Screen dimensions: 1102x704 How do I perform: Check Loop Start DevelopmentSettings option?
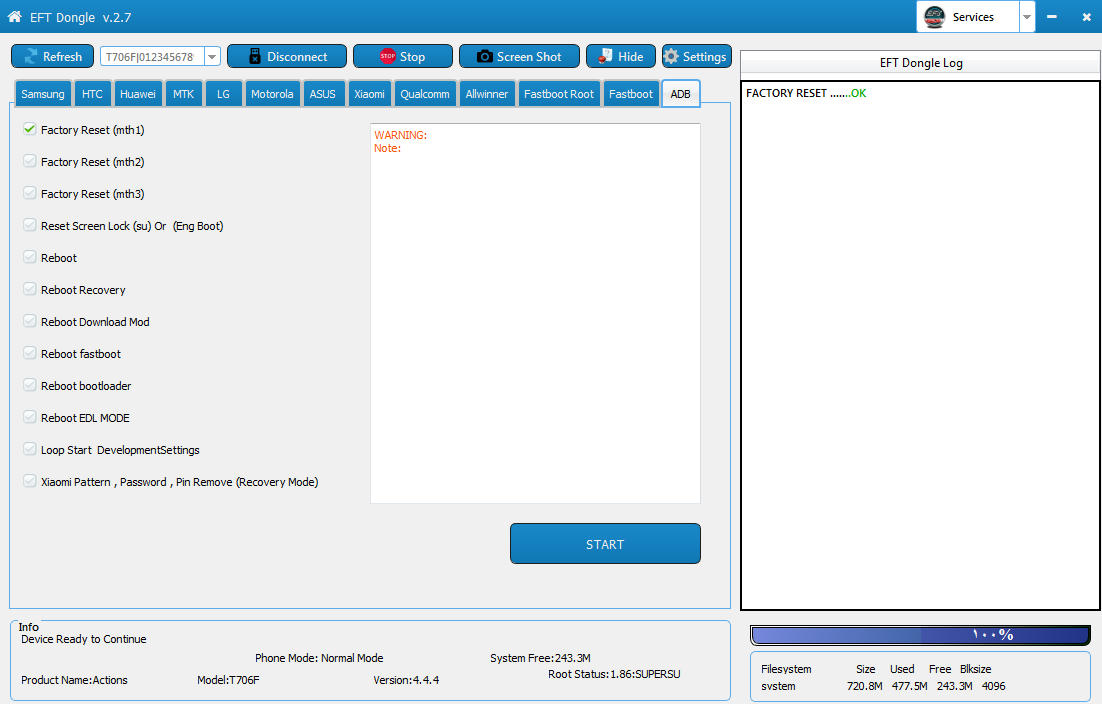click(x=30, y=449)
